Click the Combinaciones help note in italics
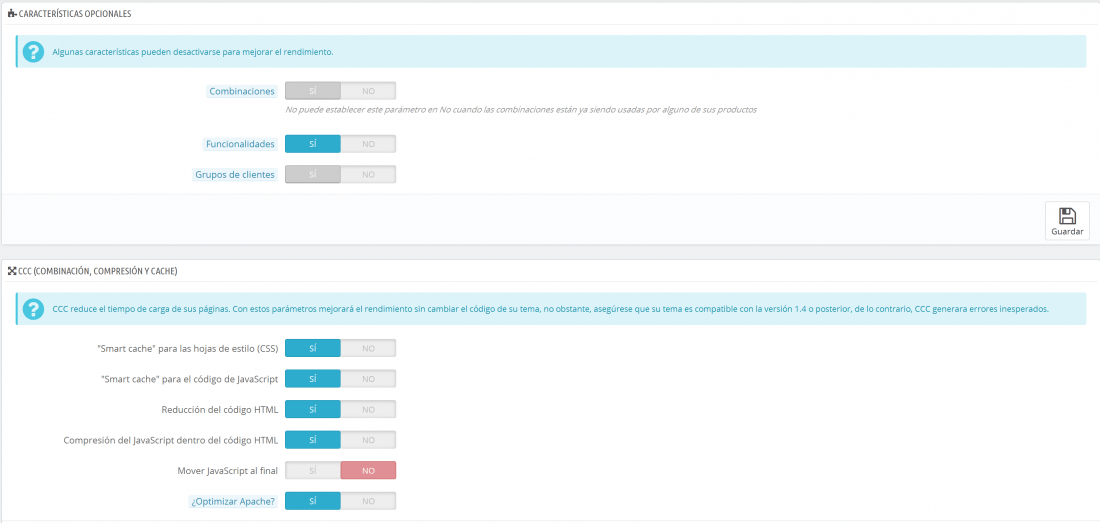This screenshot has height=523, width=1100. click(521, 110)
